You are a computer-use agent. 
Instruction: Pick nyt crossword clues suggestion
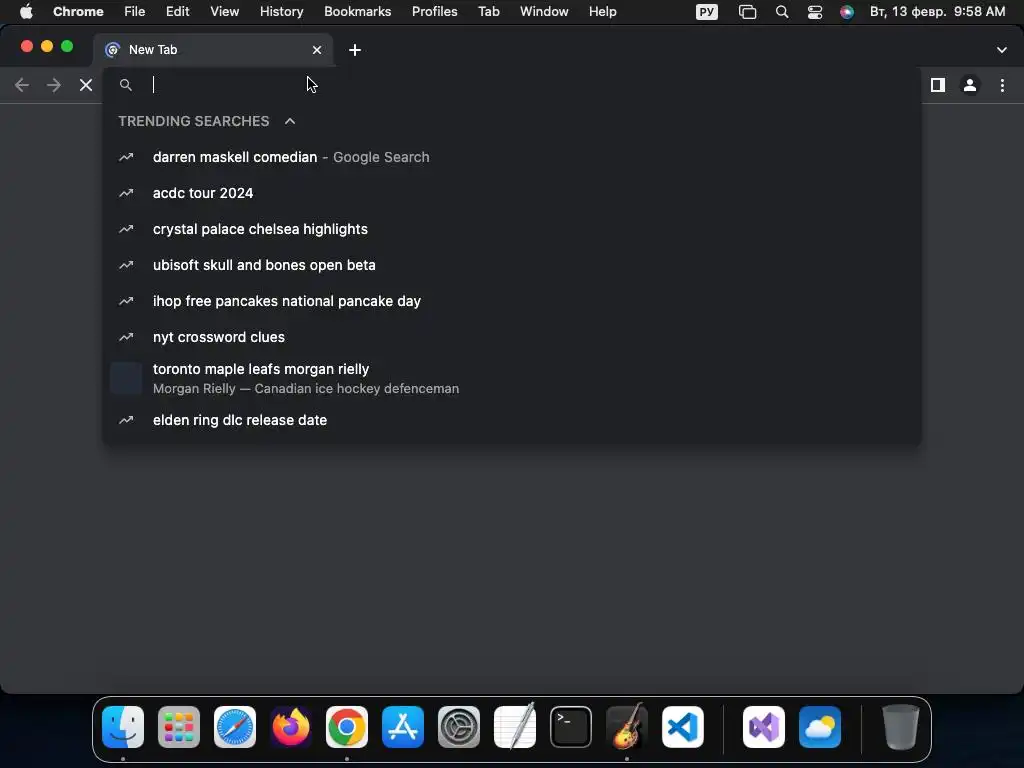pyautogui.click(x=513, y=337)
